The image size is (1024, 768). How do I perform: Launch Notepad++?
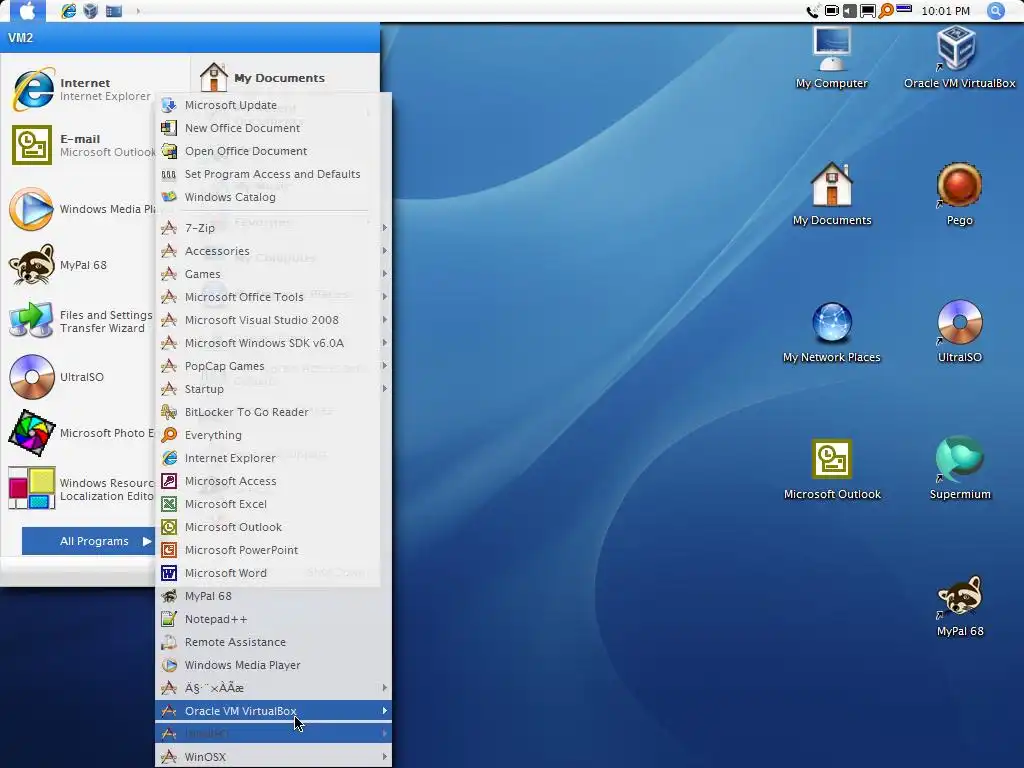click(273, 619)
